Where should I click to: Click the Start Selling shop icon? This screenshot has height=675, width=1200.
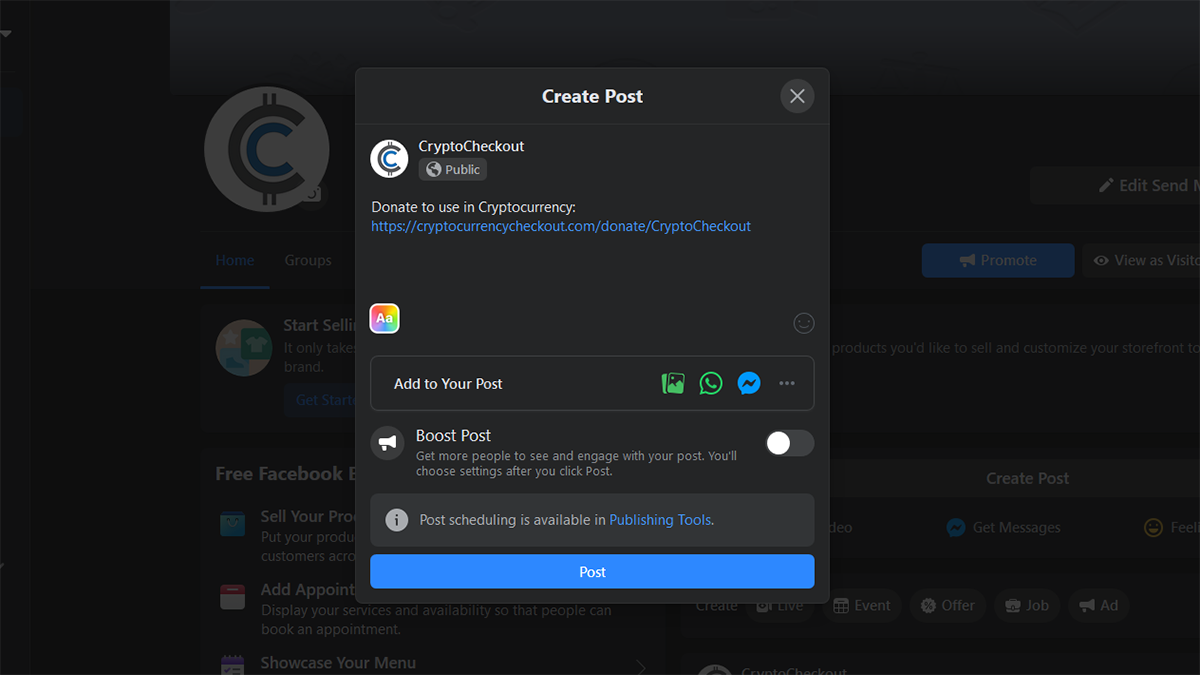click(244, 348)
